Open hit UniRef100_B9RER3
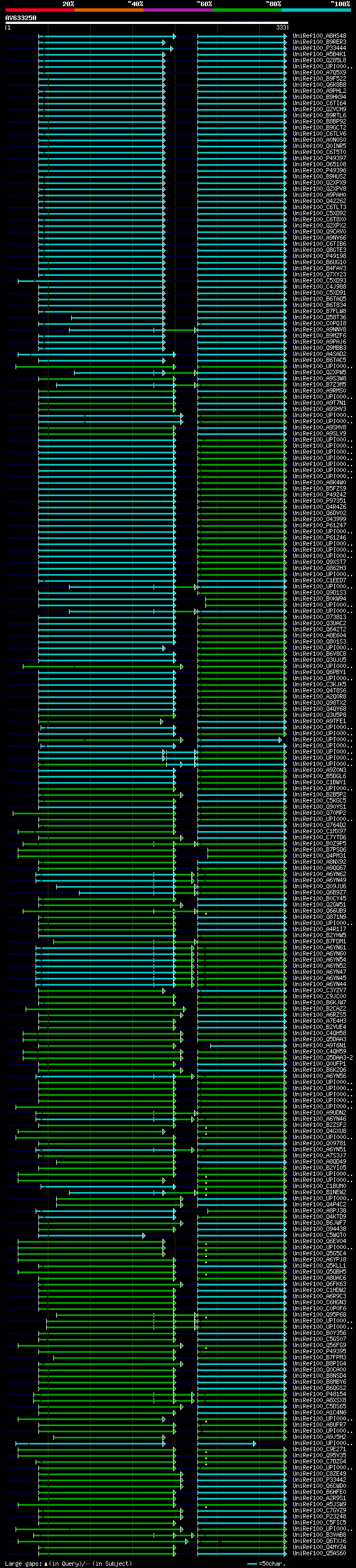The height and width of the screenshot is (1568, 356). click(x=319, y=42)
